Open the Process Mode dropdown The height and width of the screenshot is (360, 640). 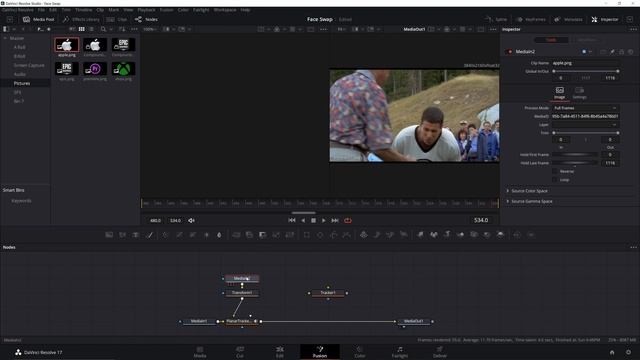point(585,108)
